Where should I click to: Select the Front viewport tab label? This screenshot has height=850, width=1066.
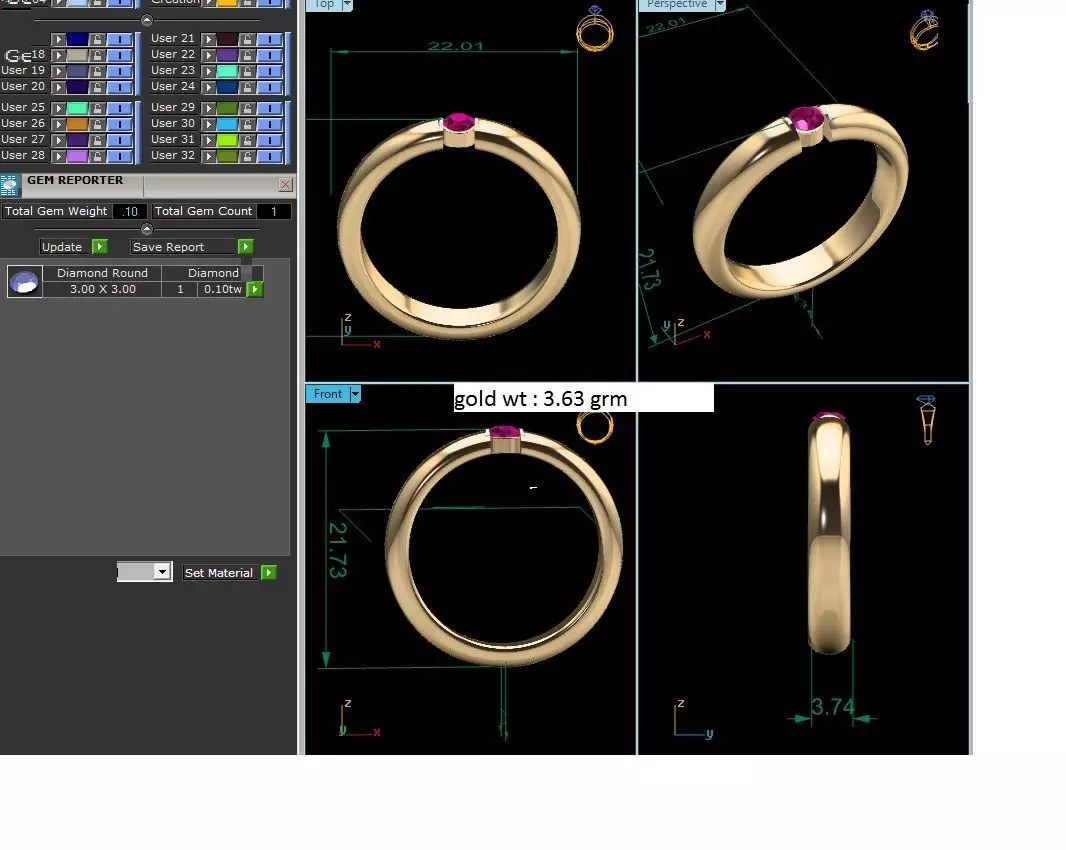[x=328, y=394]
